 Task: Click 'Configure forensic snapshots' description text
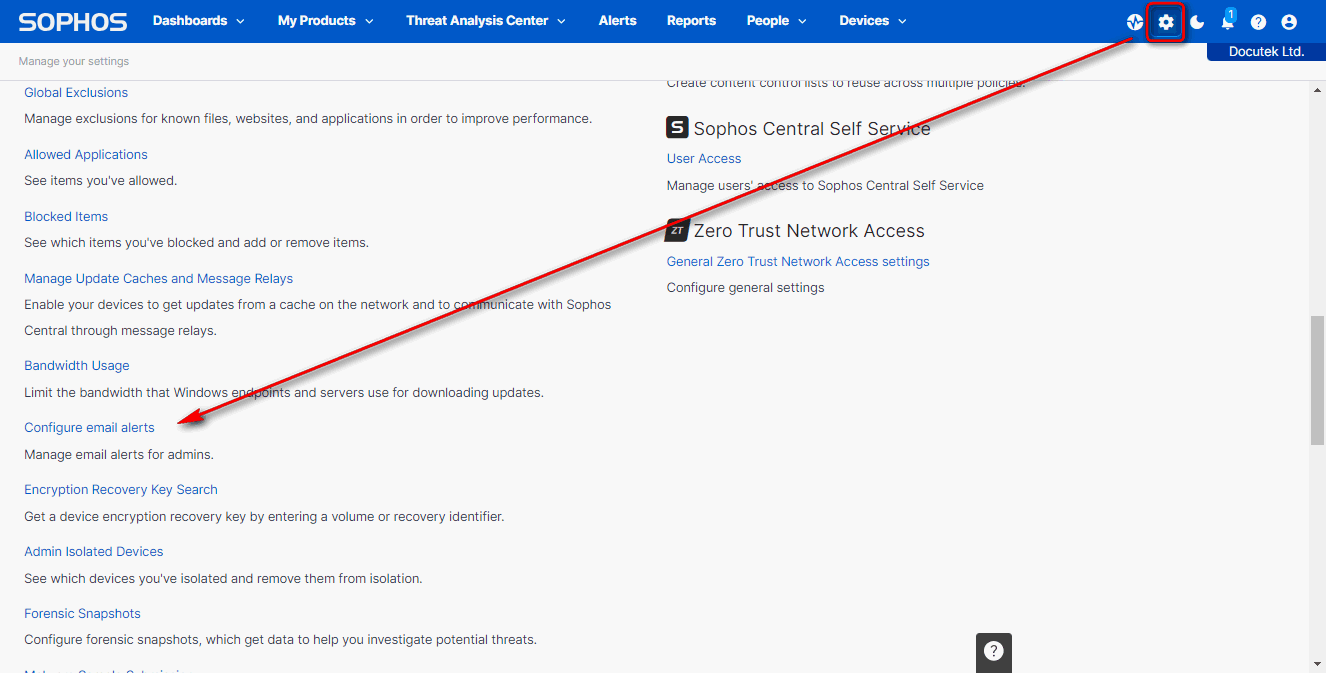tap(281, 639)
